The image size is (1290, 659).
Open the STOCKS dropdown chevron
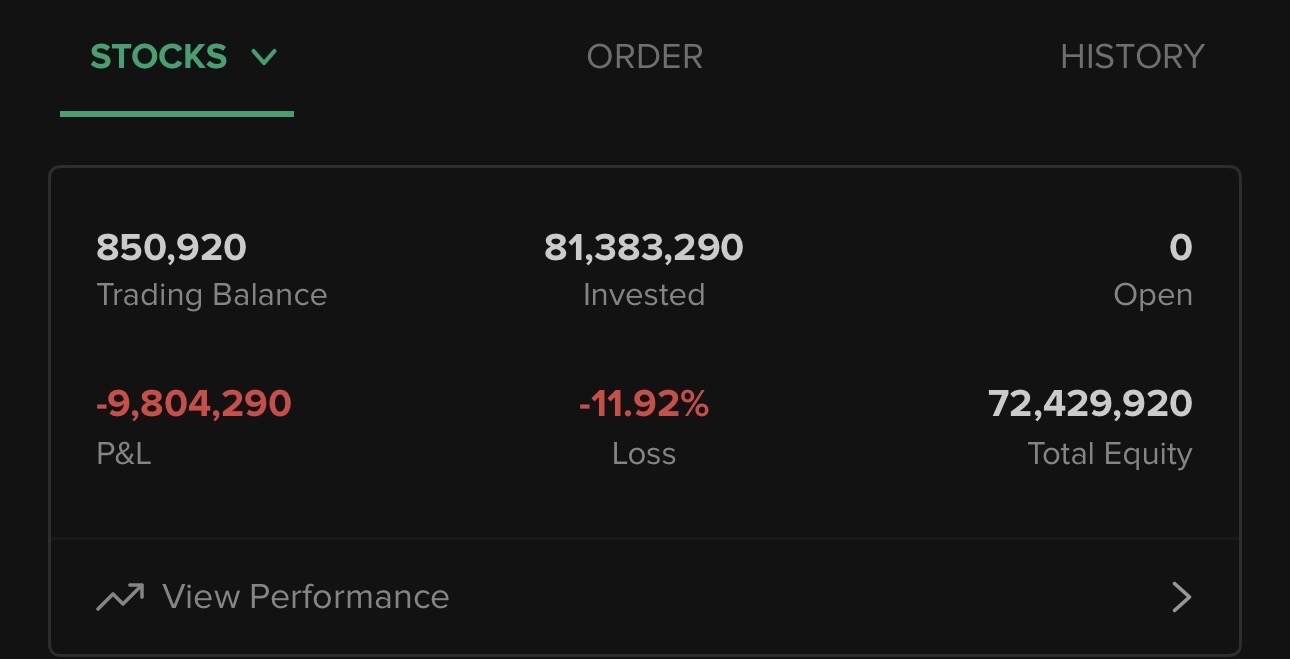pos(264,58)
